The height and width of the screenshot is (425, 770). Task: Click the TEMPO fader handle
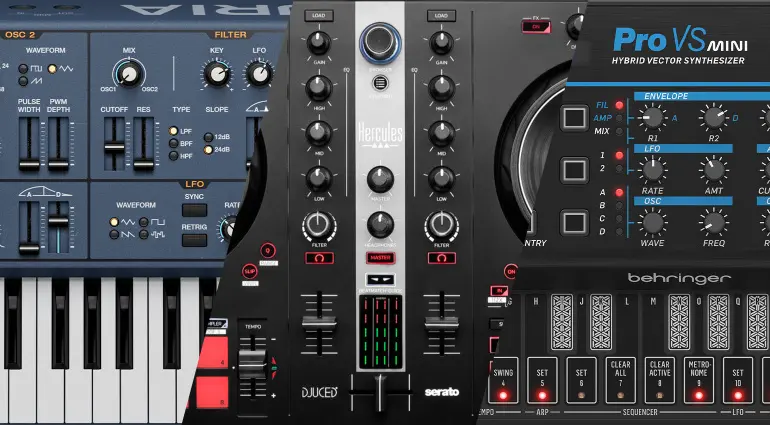point(252,365)
